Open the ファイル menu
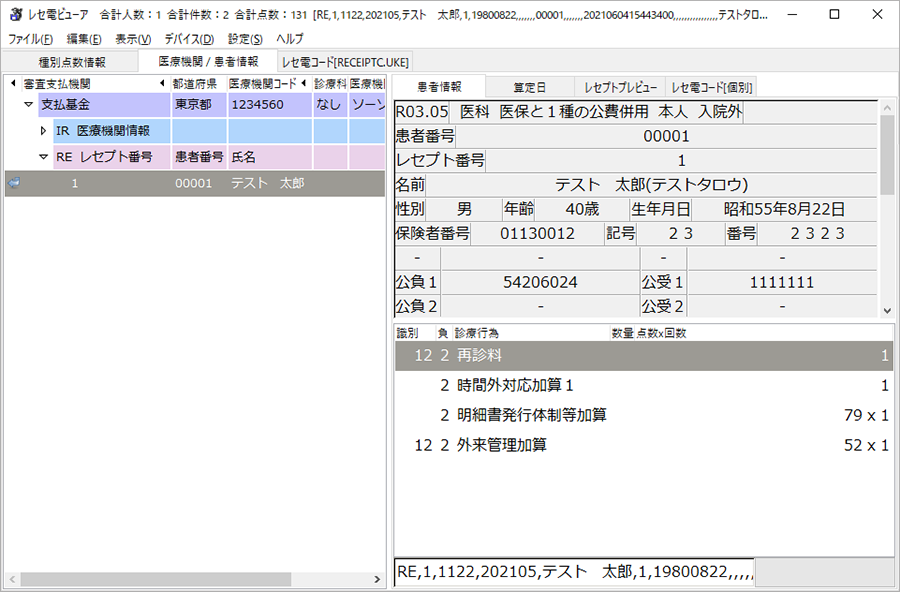The width and height of the screenshot is (900, 592). [31, 39]
